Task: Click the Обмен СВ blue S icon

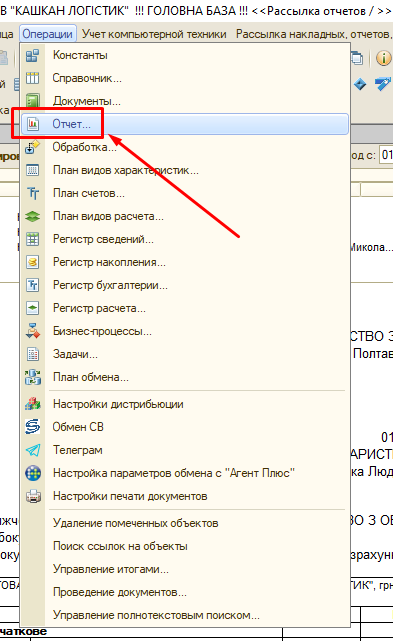Action: click(33, 427)
